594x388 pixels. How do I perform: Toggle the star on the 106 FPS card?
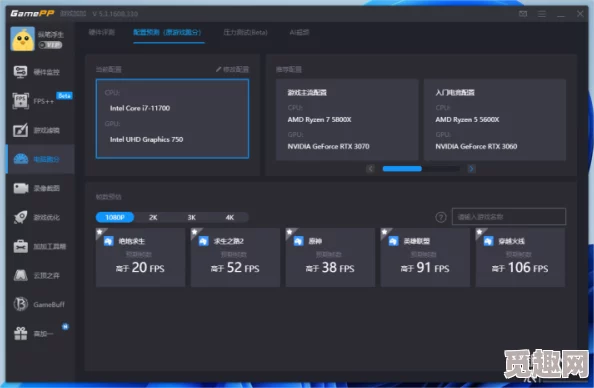click(x=480, y=232)
